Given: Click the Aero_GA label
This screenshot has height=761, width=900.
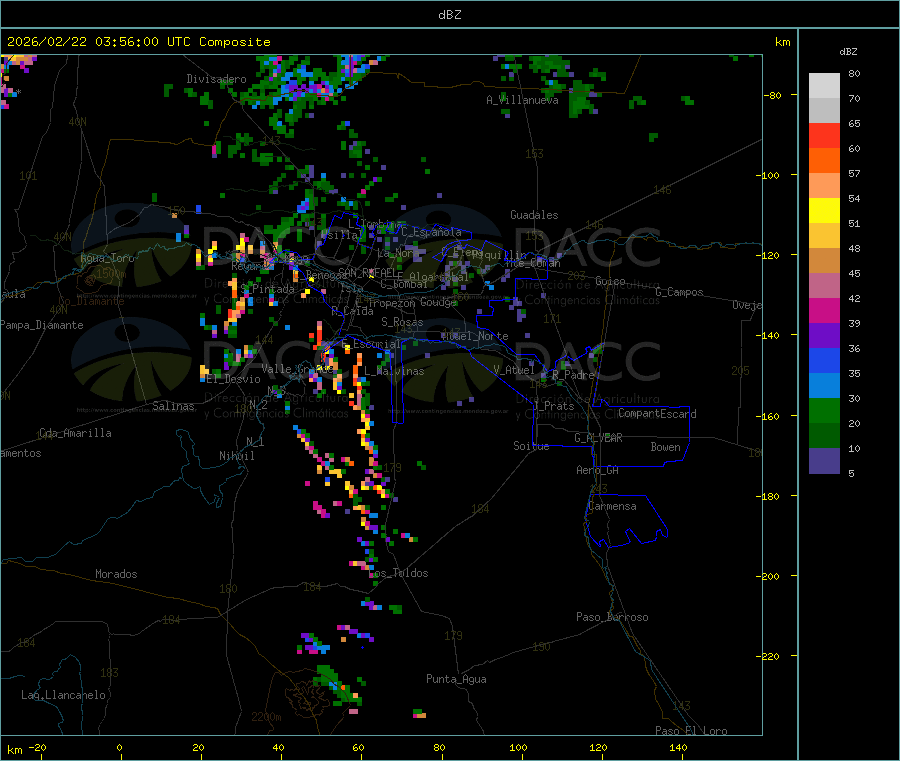Looking at the screenshot, I should click(x=598, y=470).
